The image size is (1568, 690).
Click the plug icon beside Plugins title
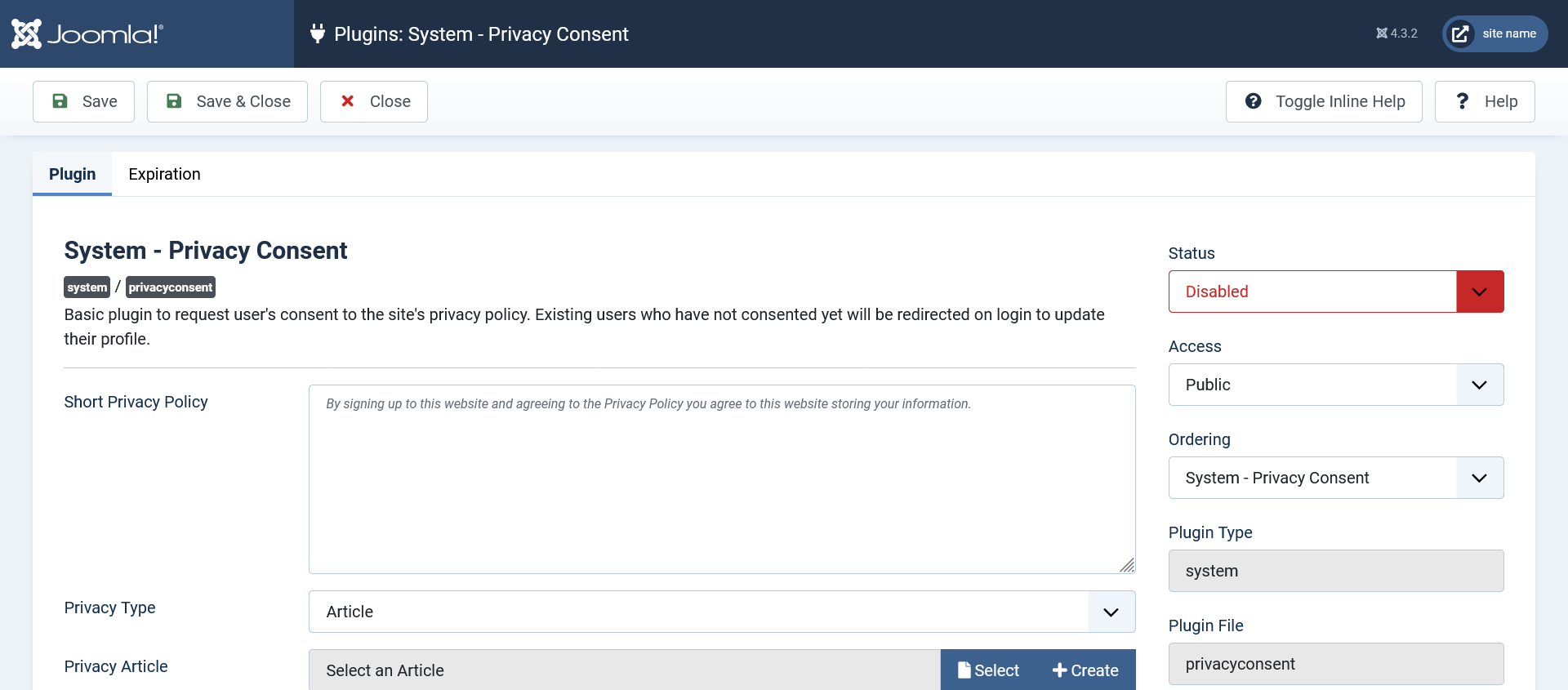(318, 33)
